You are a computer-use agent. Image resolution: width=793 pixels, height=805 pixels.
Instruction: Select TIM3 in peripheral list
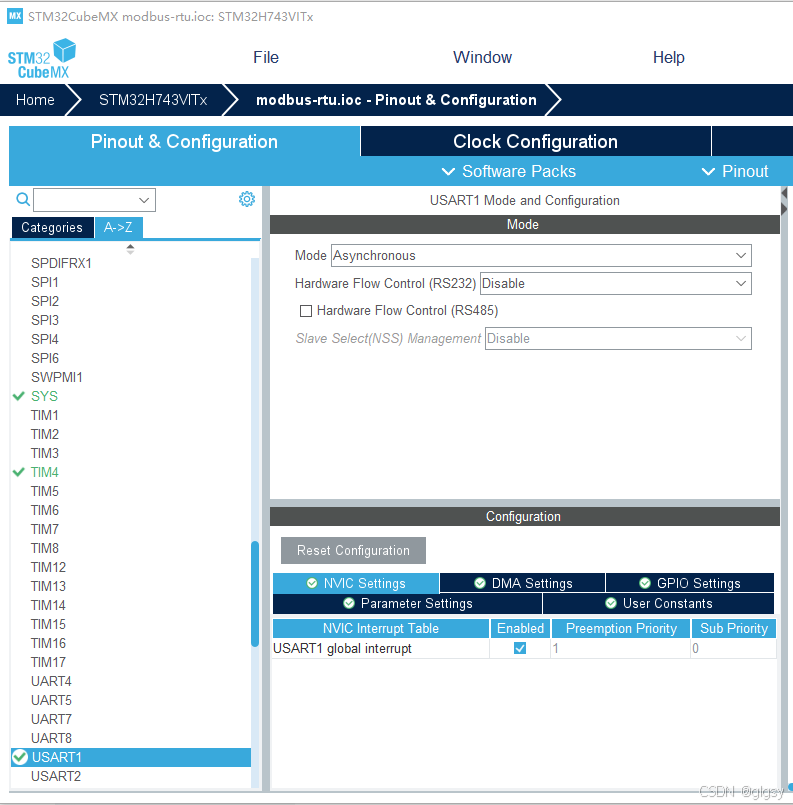45,453
